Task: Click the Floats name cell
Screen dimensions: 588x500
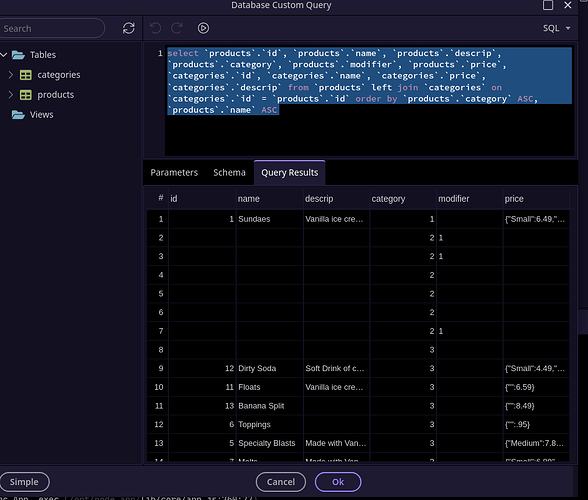Action: point(269,387)
